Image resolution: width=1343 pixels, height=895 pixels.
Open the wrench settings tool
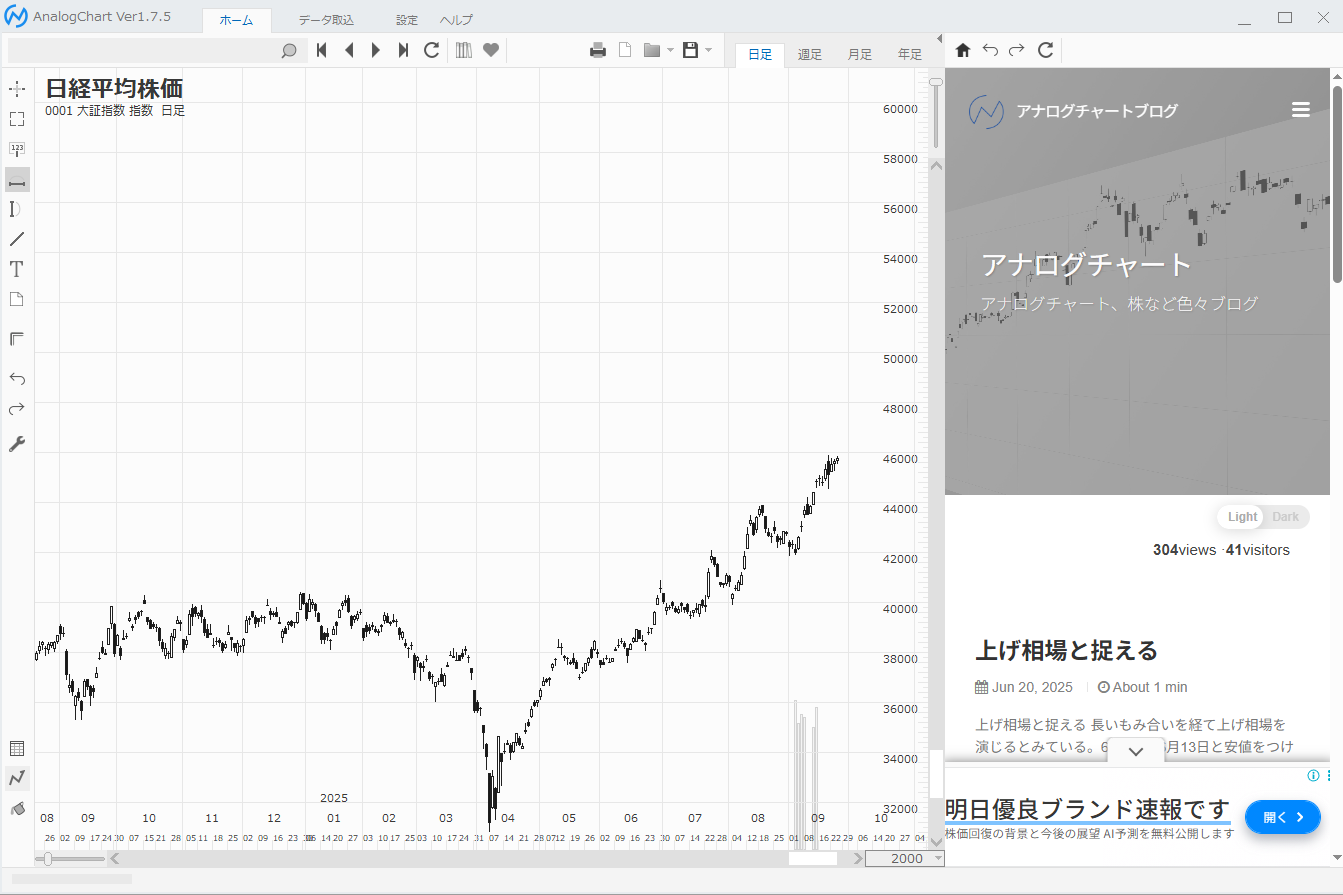(17, 444)
